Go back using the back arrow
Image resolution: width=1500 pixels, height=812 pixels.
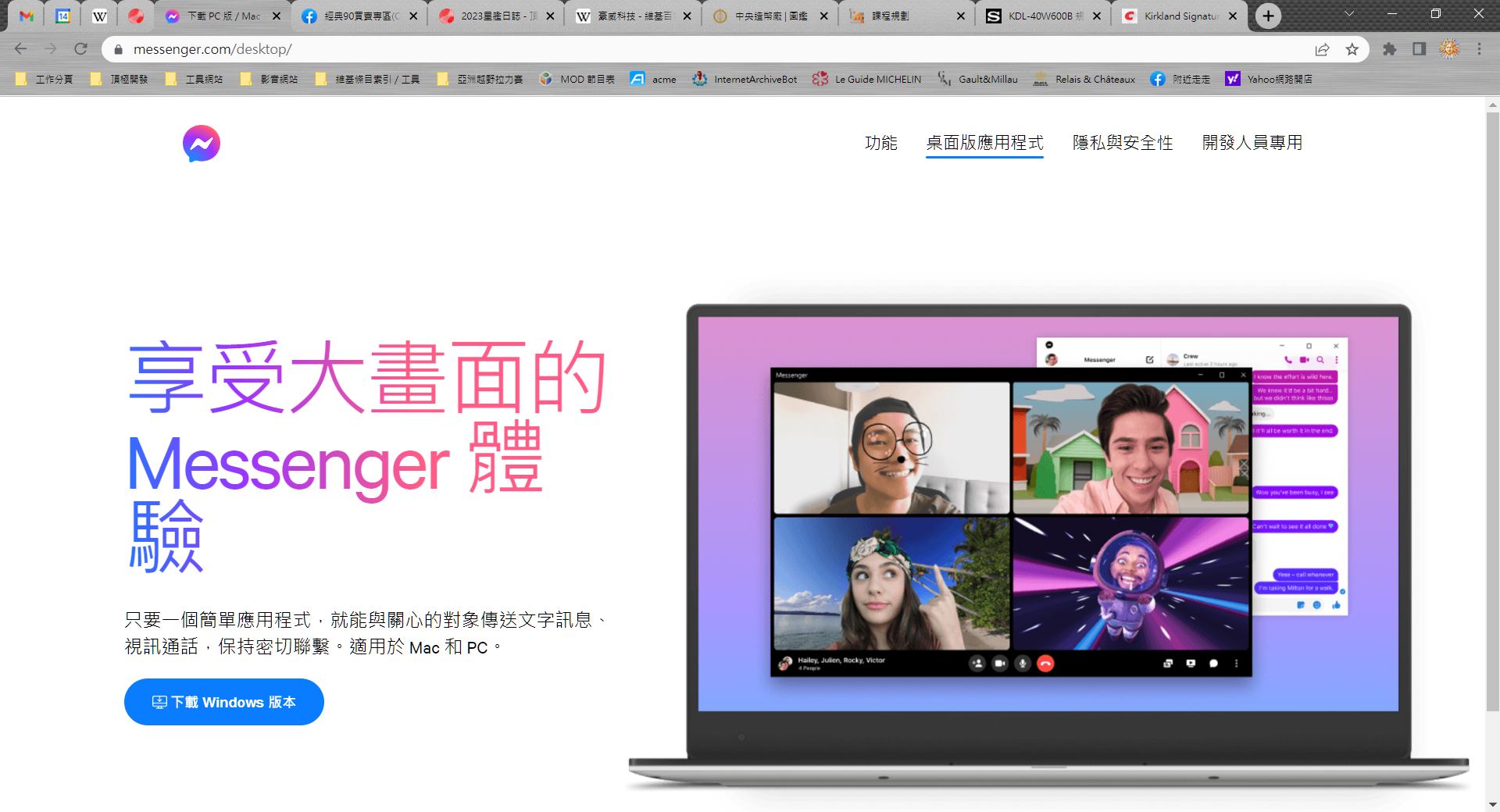[x=21, y=49]
